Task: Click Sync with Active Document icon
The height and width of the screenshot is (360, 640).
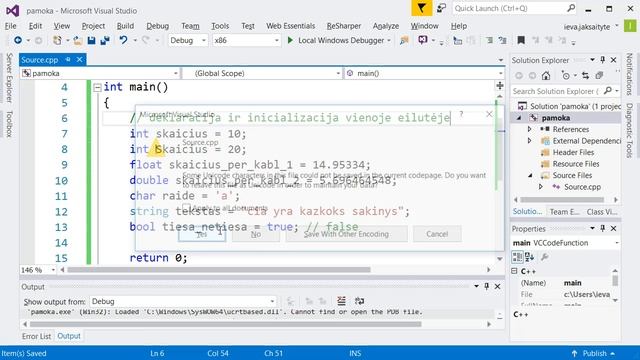Action: [585, 76]
